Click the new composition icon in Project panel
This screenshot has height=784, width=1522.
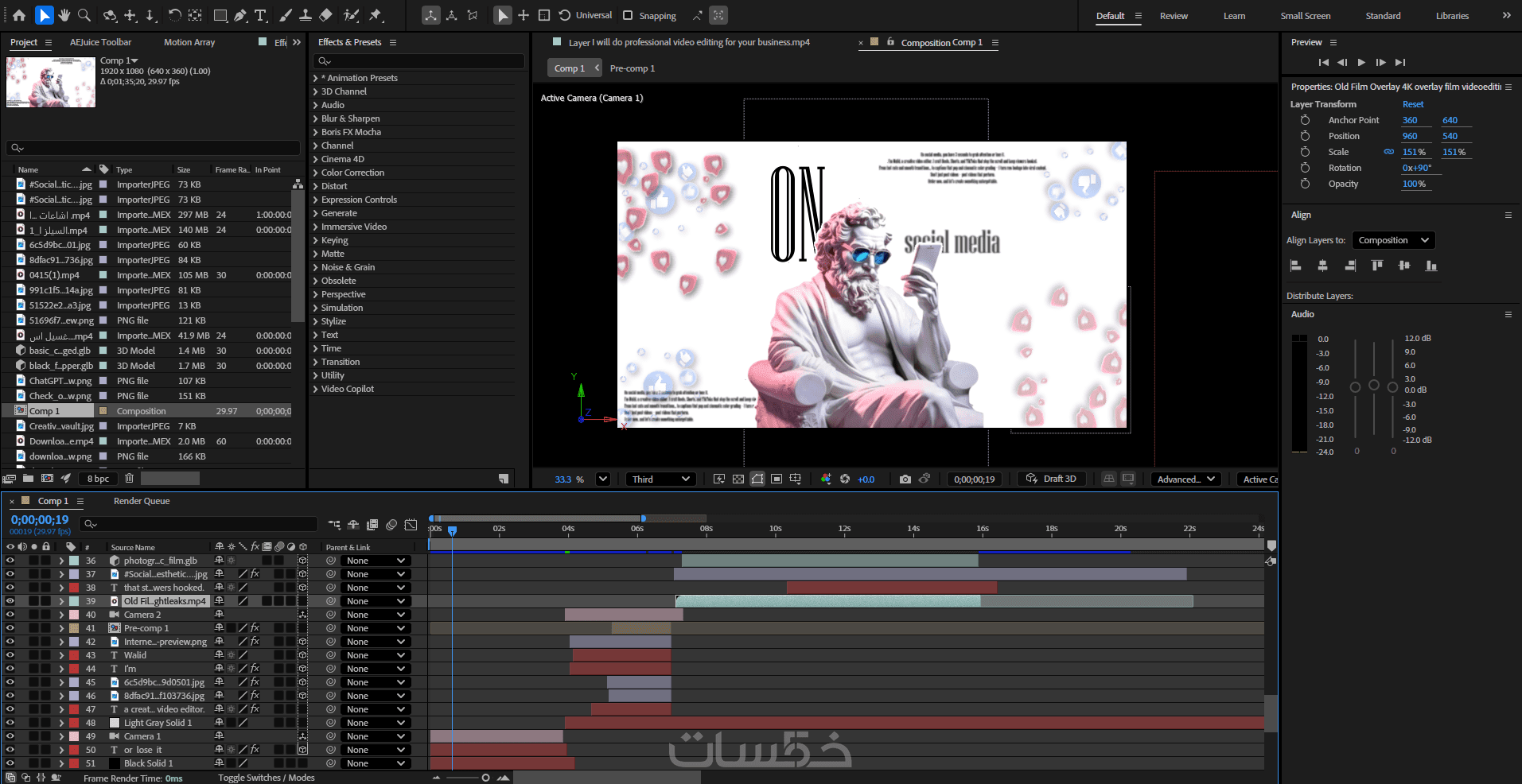pyautogui.click(x=48, y=479)
